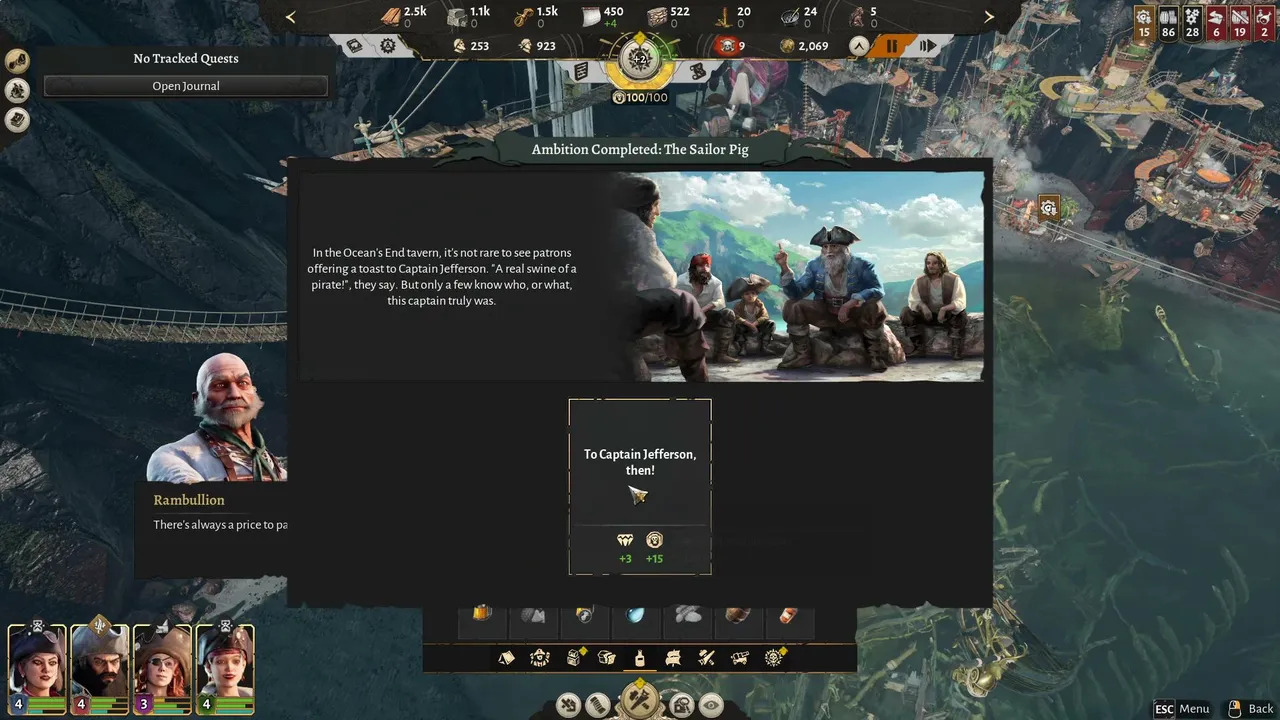Click the gears alert badge showing 28

click(1192, 23)
